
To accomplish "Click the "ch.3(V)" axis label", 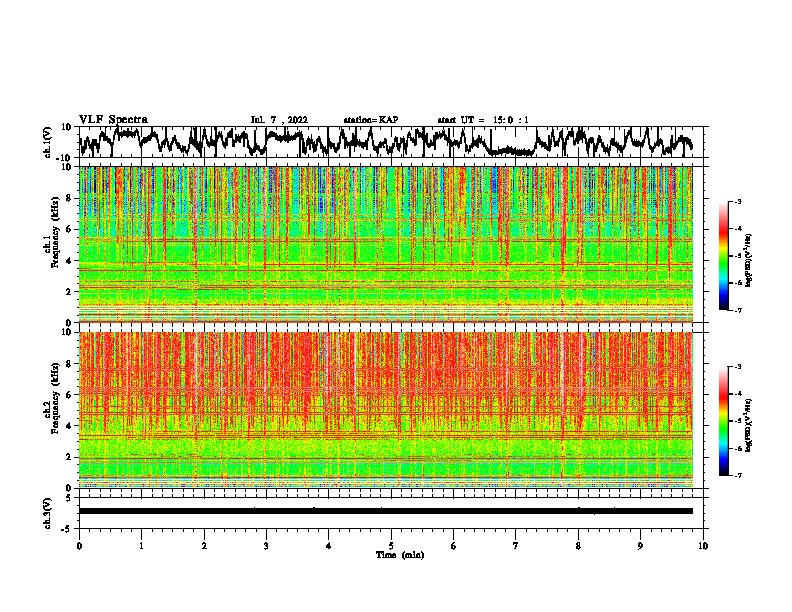I will point(48,513).
